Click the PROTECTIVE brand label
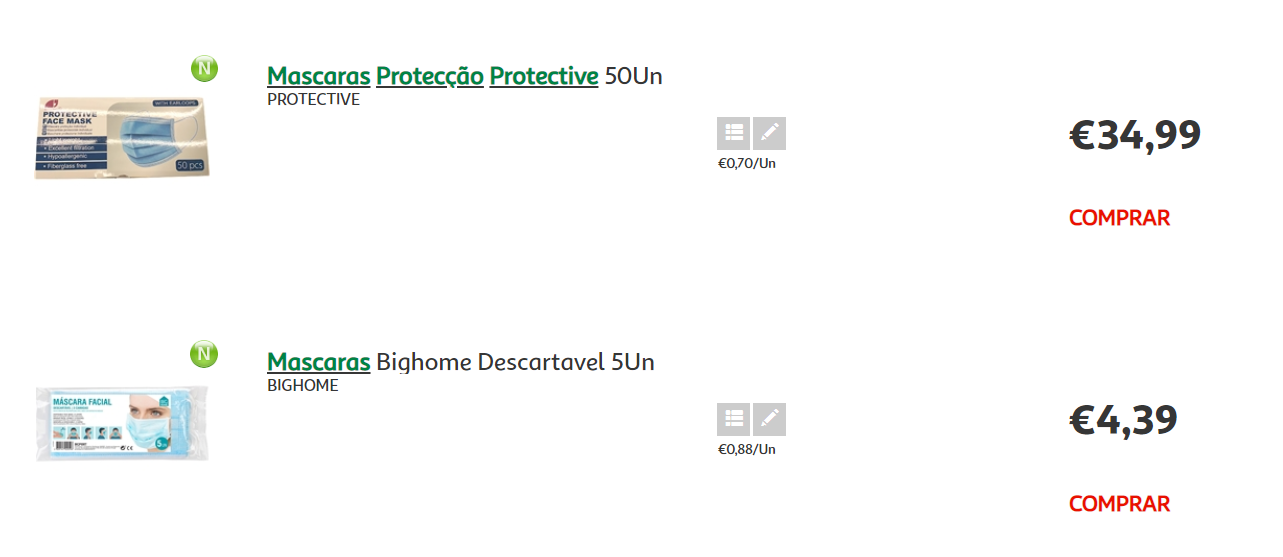Screen dimensions: 1283x557 pos(313,100)
